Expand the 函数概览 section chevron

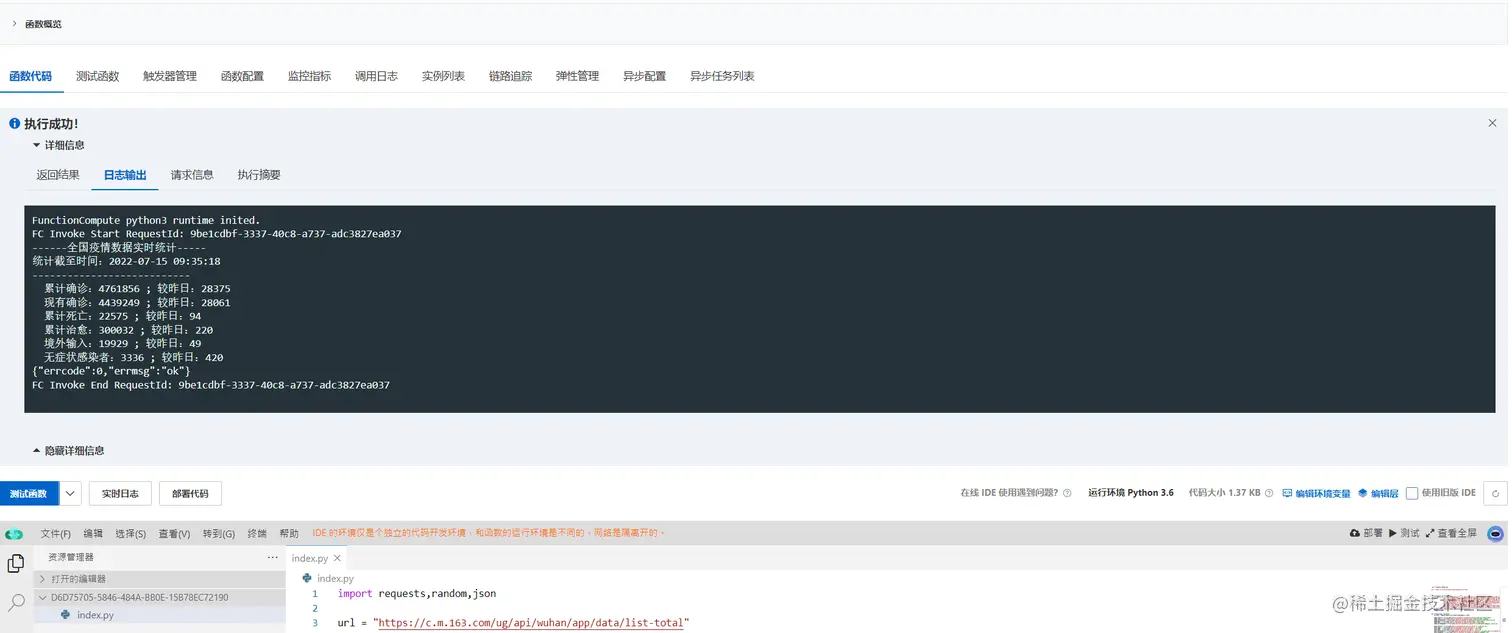(14, 23)
